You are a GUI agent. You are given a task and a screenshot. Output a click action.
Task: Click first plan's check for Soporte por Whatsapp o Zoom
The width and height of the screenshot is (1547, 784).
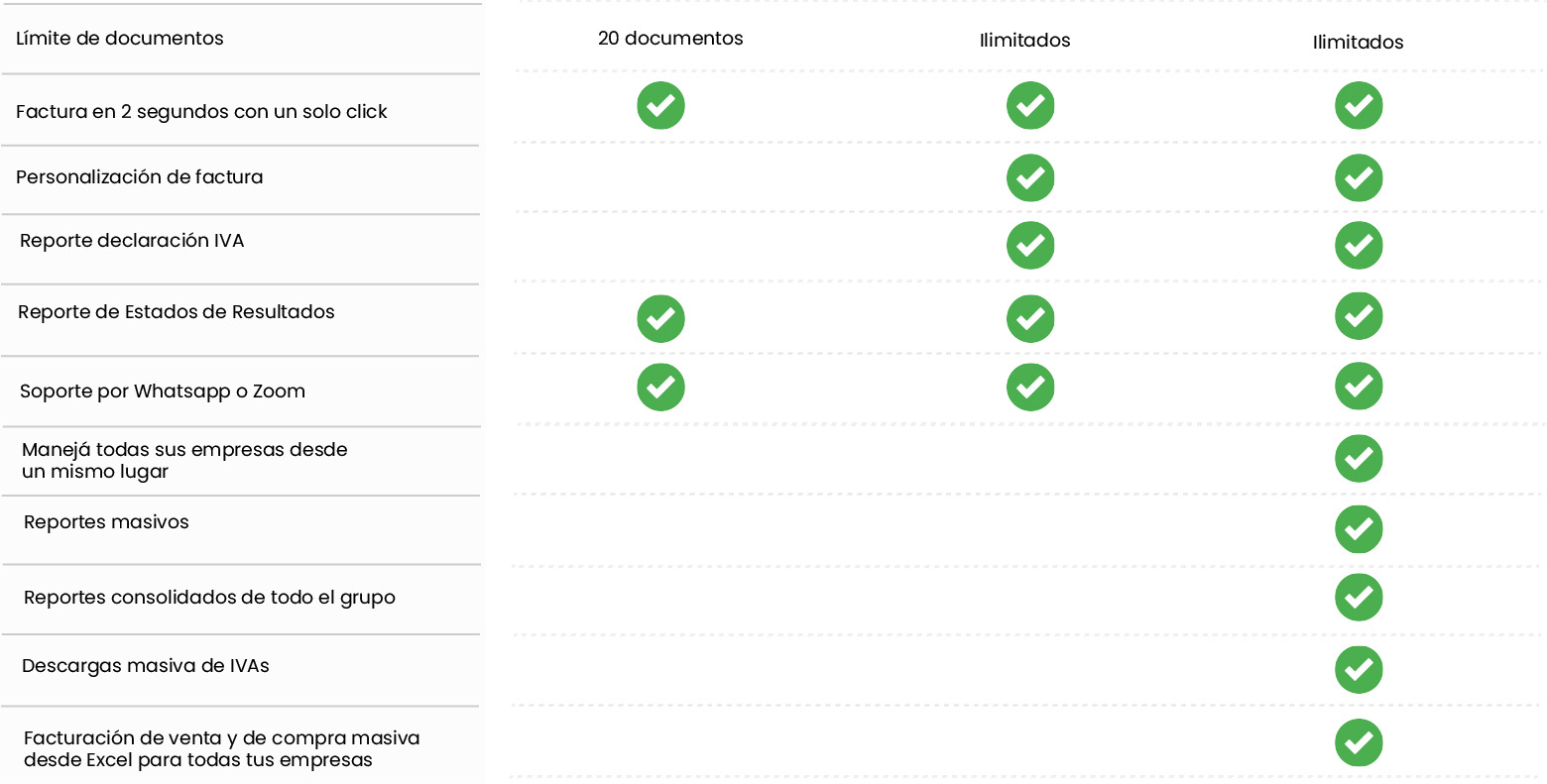point(660,388)
